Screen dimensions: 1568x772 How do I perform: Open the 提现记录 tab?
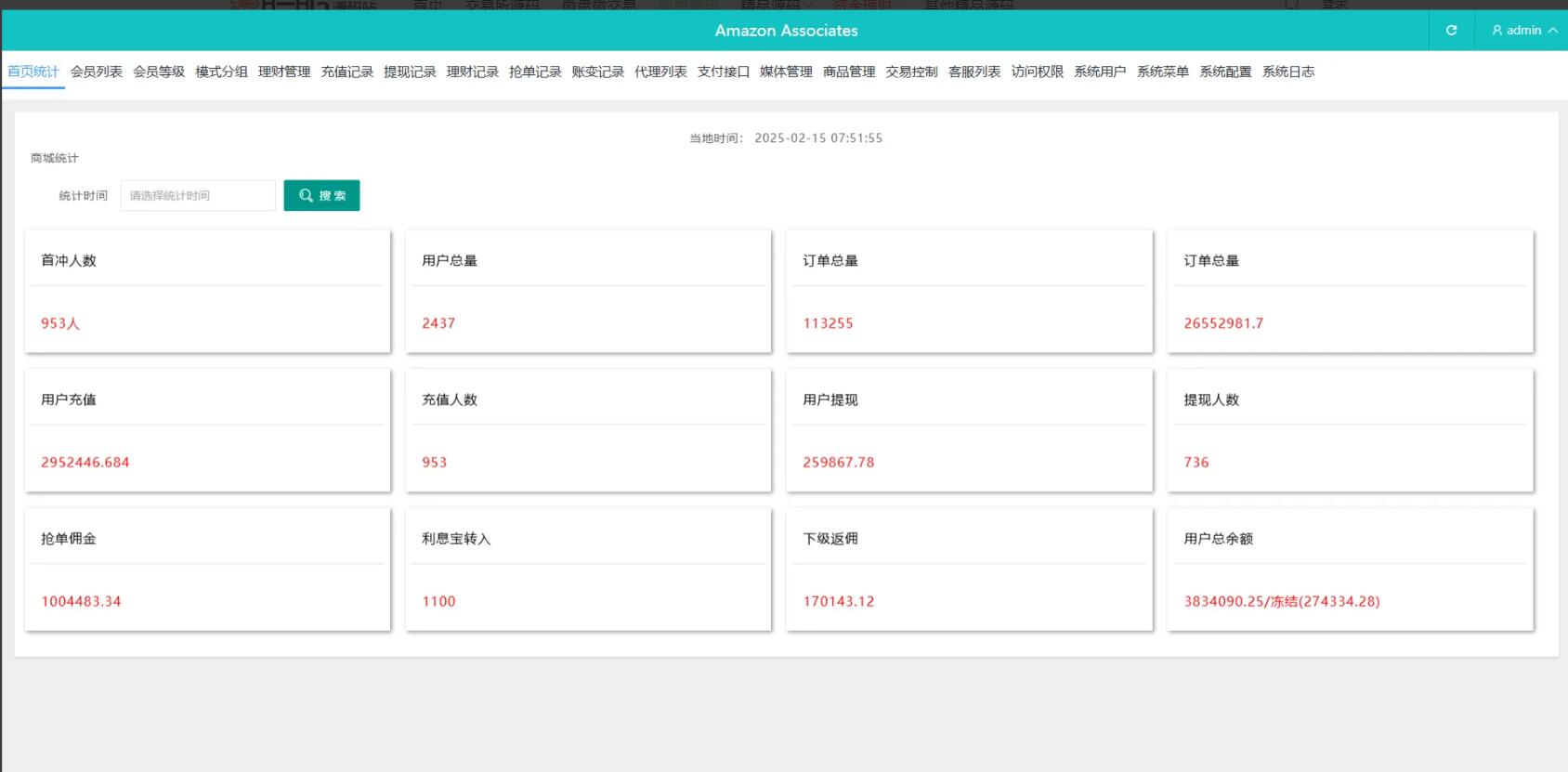(x=410, y=72)
